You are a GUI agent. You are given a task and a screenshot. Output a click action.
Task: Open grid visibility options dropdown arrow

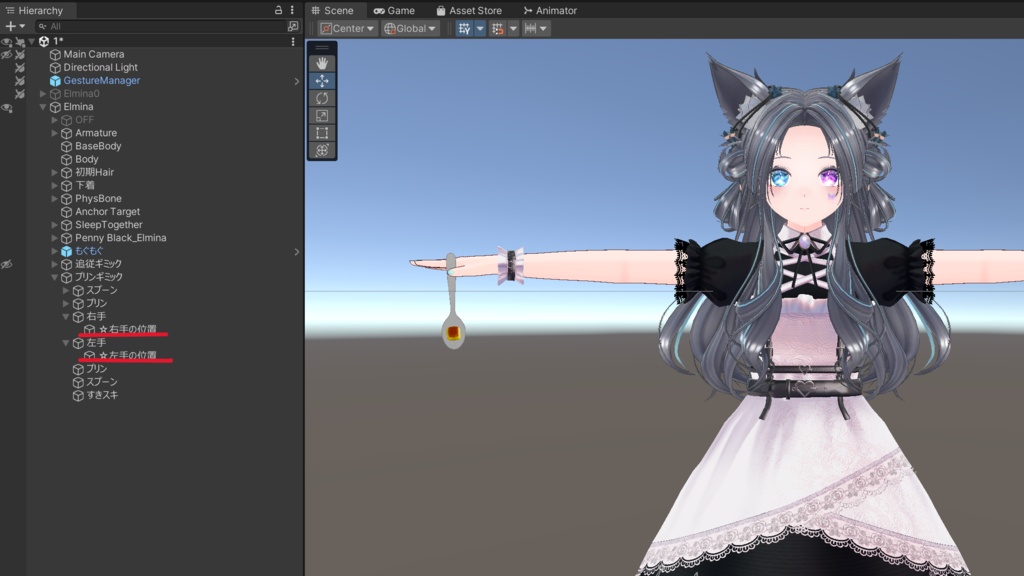point(480,28)
